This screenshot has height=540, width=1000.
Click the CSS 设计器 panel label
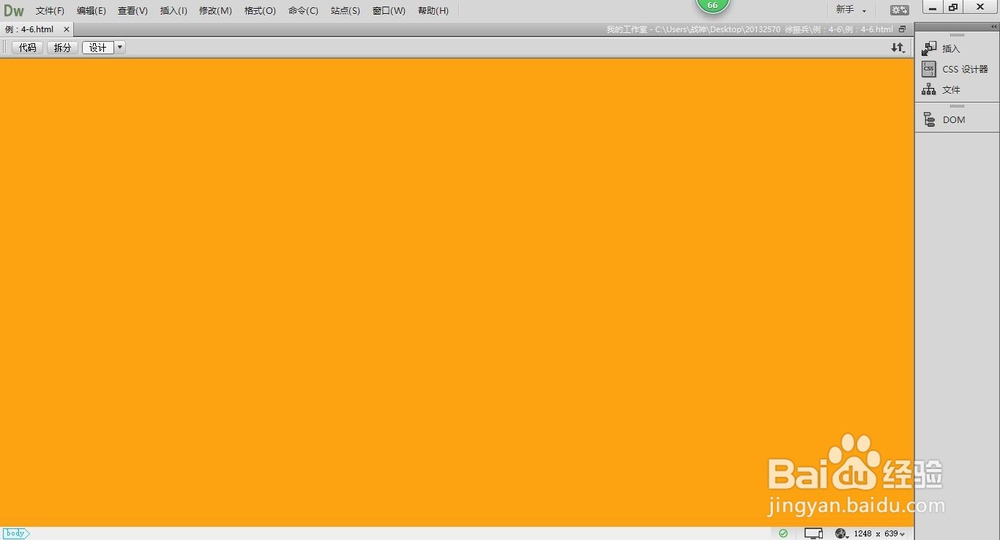point(965,69)
